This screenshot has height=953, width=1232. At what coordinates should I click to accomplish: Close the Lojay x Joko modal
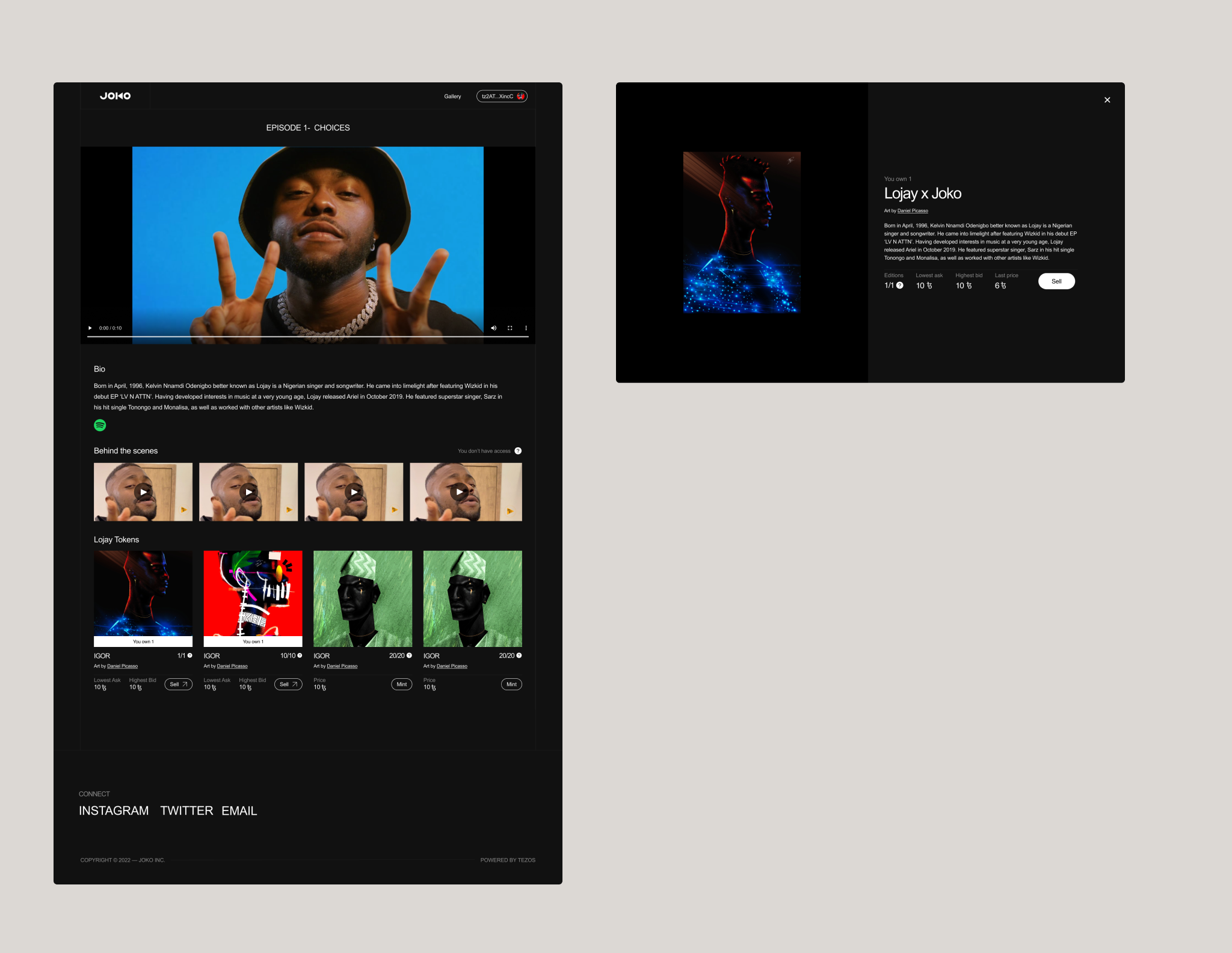[1107, 100]
